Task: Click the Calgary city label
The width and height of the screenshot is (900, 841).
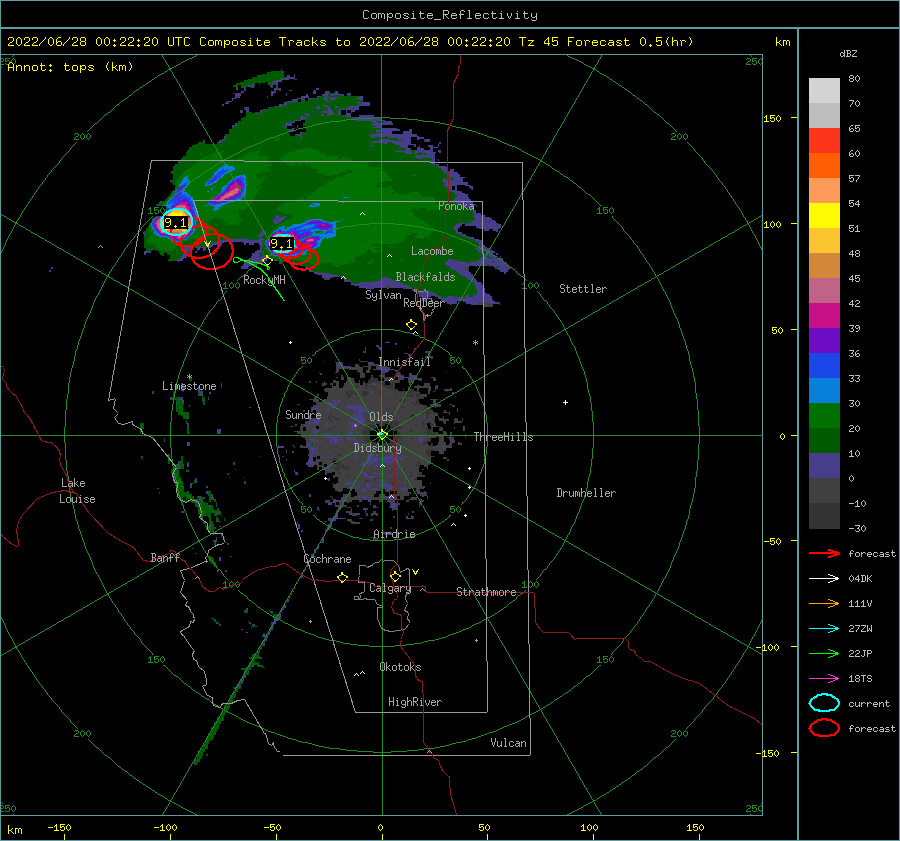Action: pos(390,588)
